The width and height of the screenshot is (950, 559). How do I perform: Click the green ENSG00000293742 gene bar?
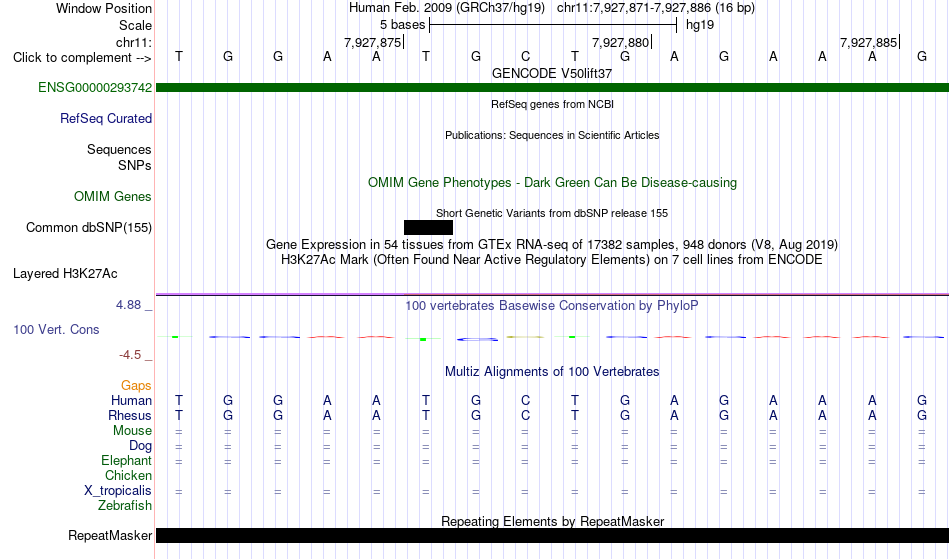tap(552, 88)
